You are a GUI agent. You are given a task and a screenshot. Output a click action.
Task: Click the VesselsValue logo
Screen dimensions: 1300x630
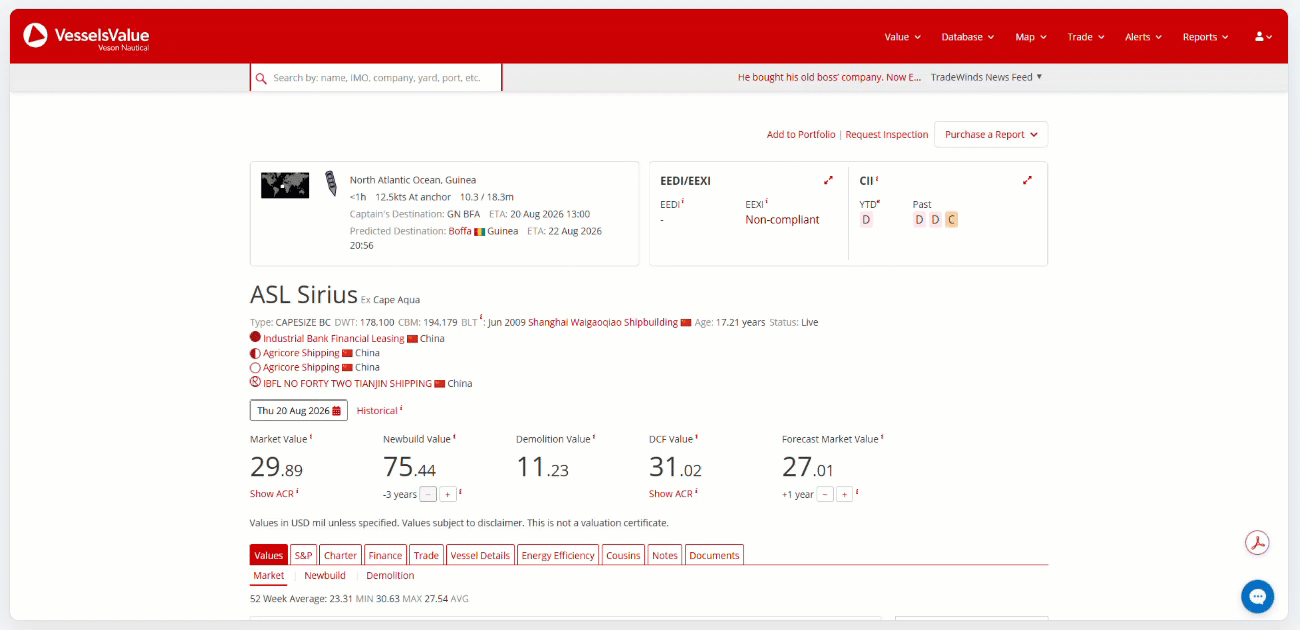(x=86, y=37)
